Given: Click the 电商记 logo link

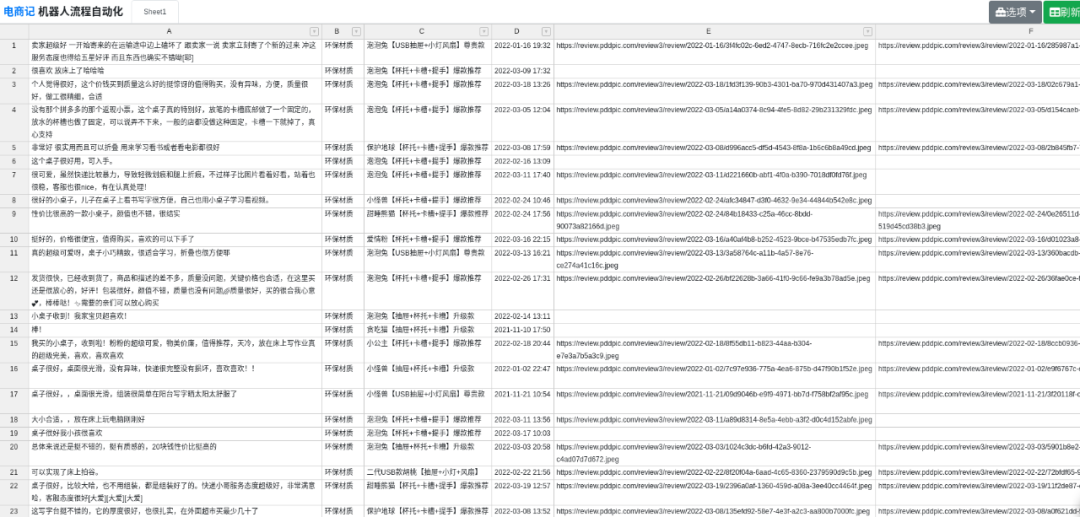Looking at the screenshot, I should click(x=17, y=12).
